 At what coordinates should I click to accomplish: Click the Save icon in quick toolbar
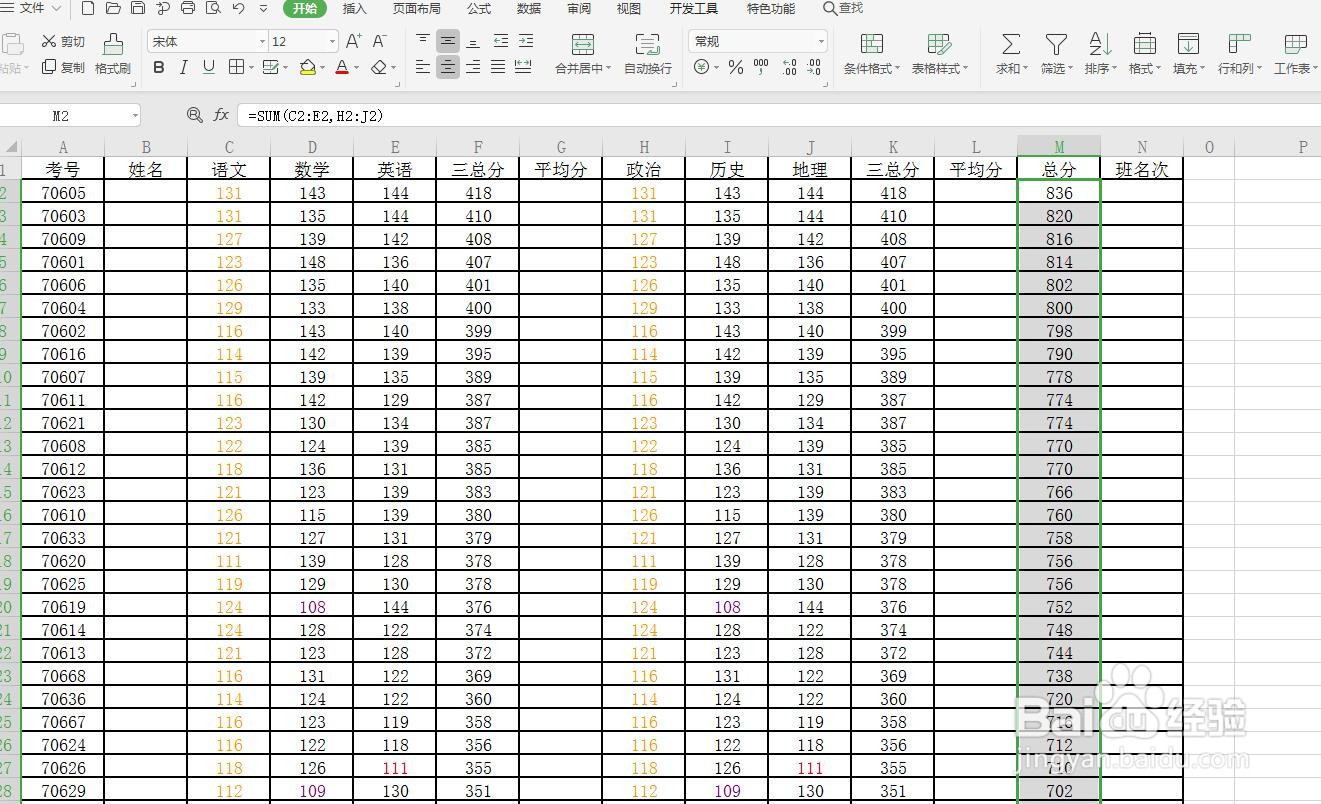coord(138,9)
